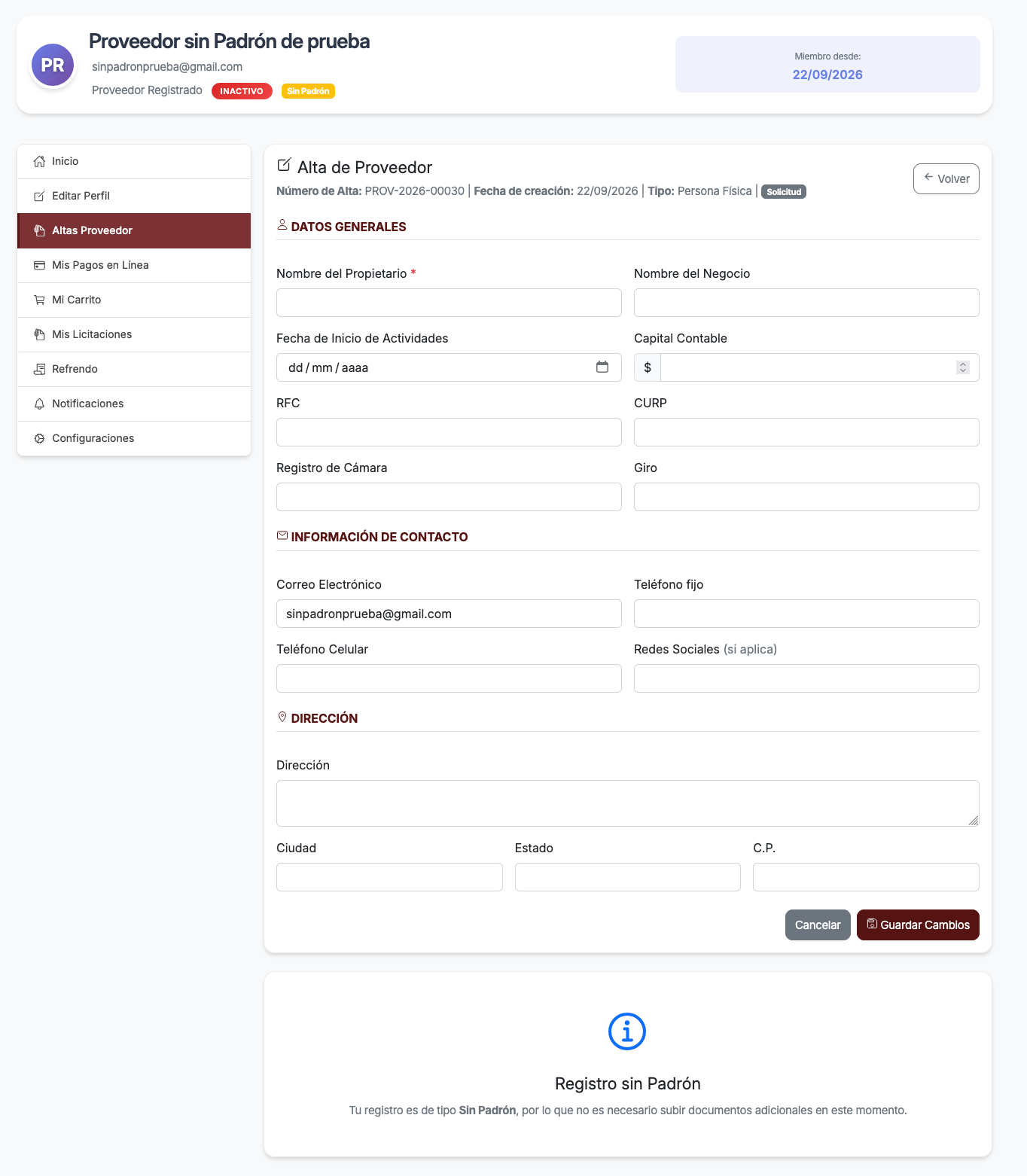Open Configuraciones

134,438
